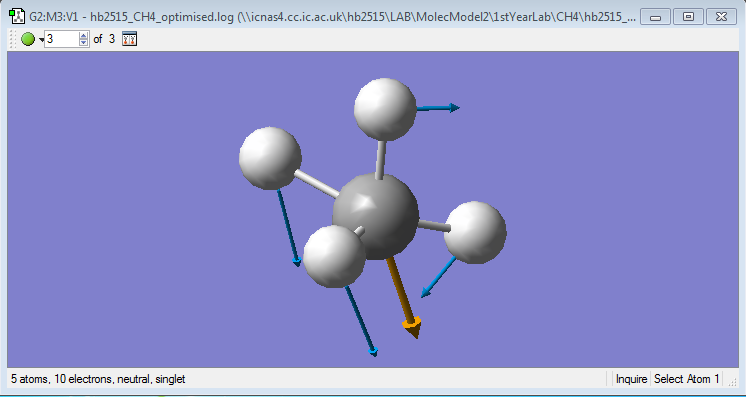Maximize the GaussView molecule window
This screenshot has width=746, height=397.
688,17
